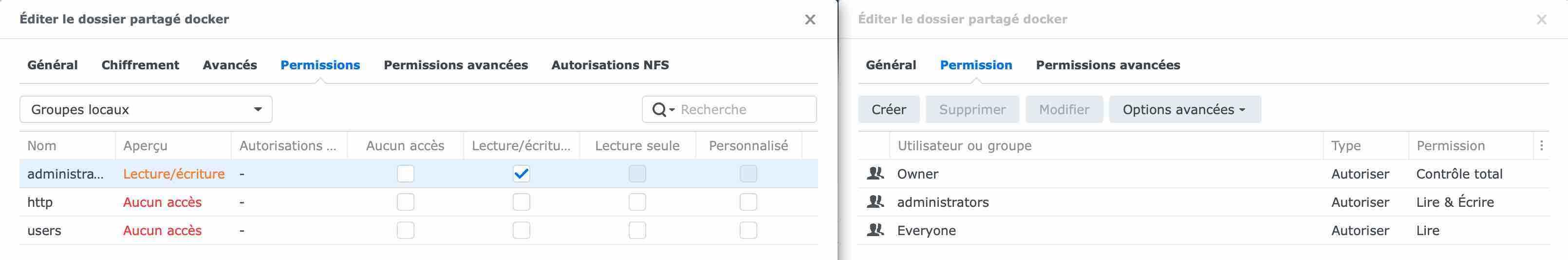Uncheck Lecture/écriture for administrators
The height and width of the screenshot is (260, 1568).
tap(522, 174)
